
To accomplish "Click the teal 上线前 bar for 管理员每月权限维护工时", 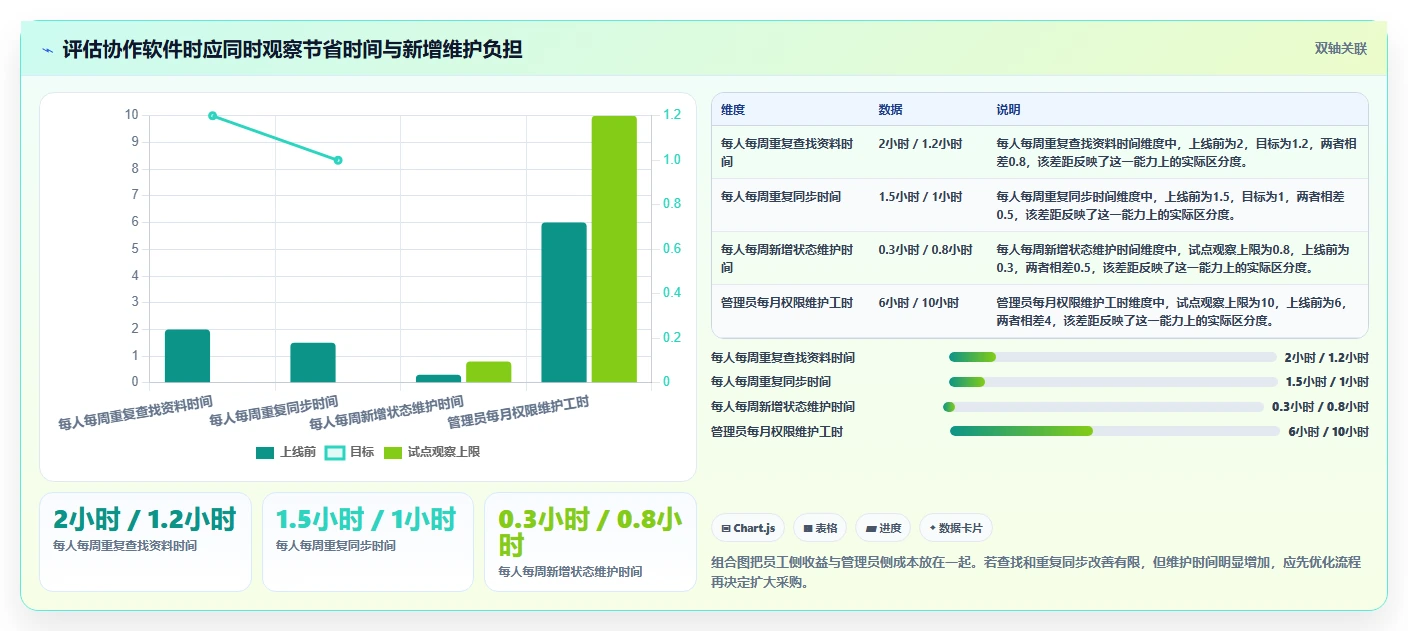I will (564, 302).
